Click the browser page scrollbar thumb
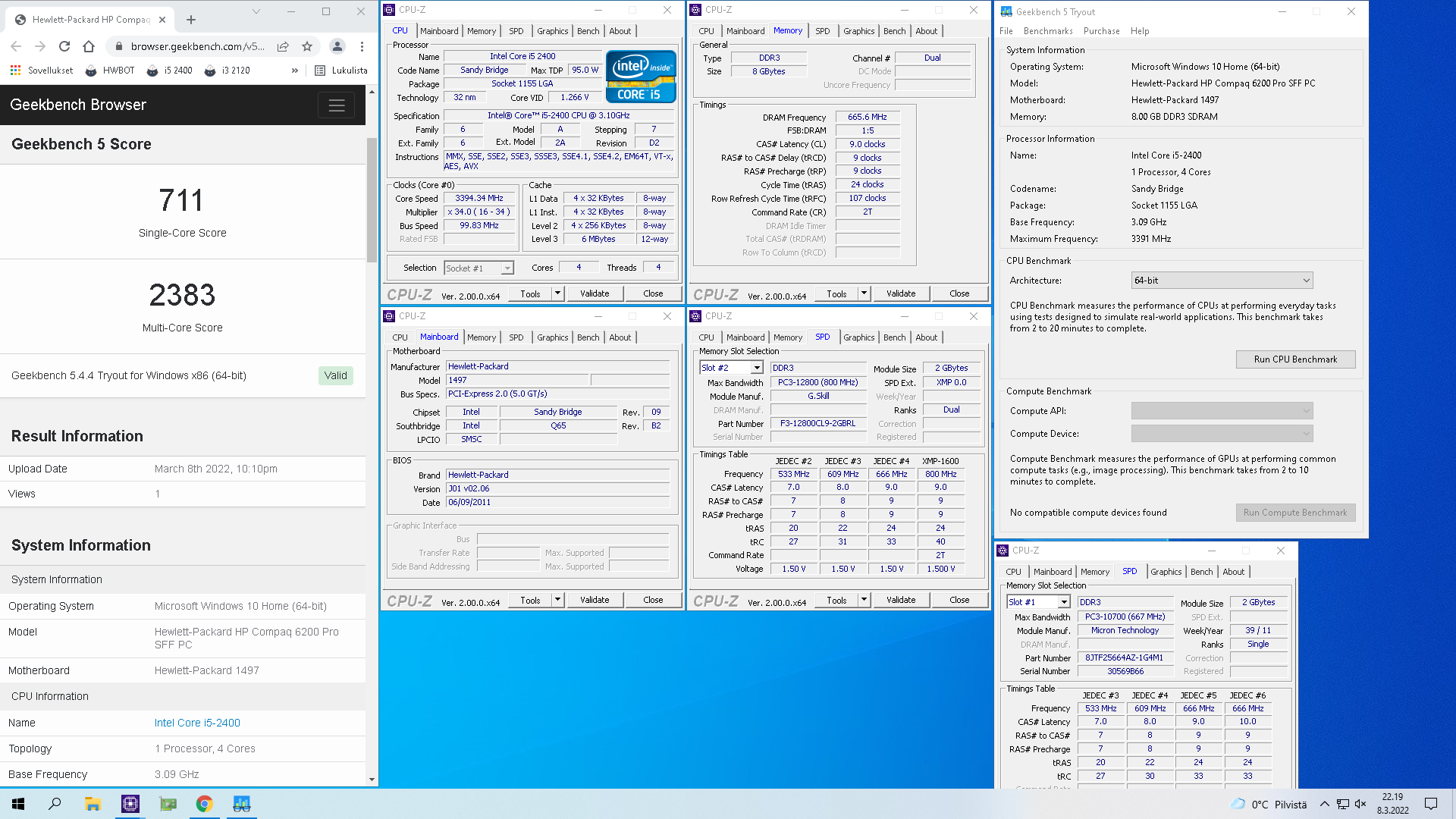The height and width of the screenshot is (819, 1456). 372,199
